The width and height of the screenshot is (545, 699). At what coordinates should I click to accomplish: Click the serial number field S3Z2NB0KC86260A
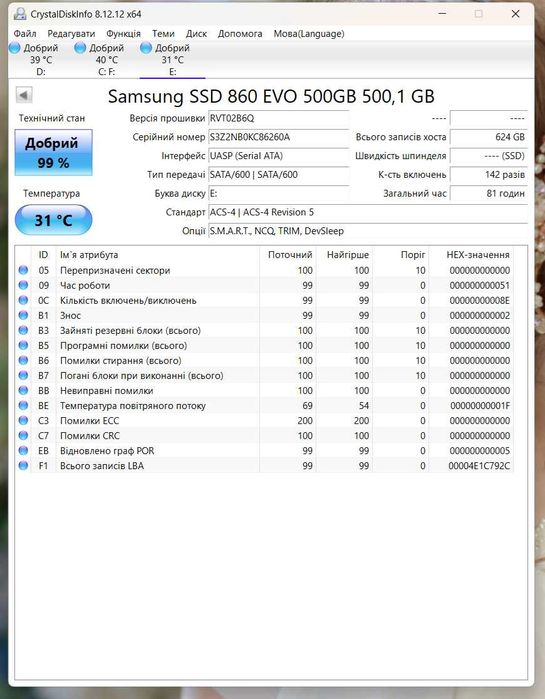click(279, 137)
